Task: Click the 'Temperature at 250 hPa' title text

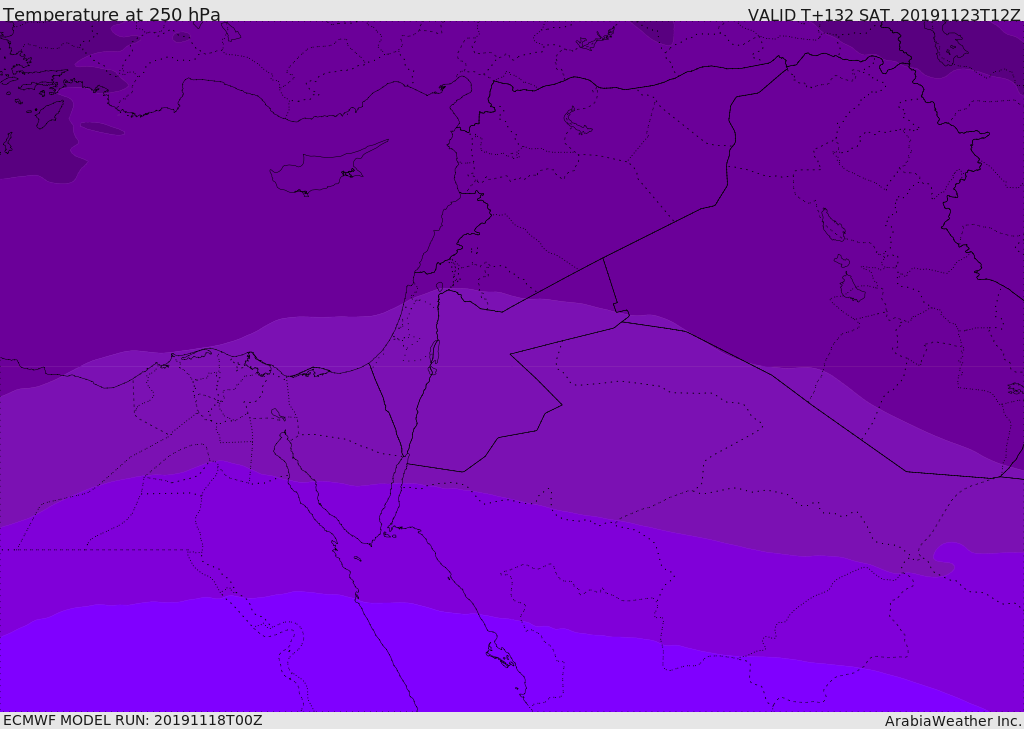Action: tap(112, 14)
